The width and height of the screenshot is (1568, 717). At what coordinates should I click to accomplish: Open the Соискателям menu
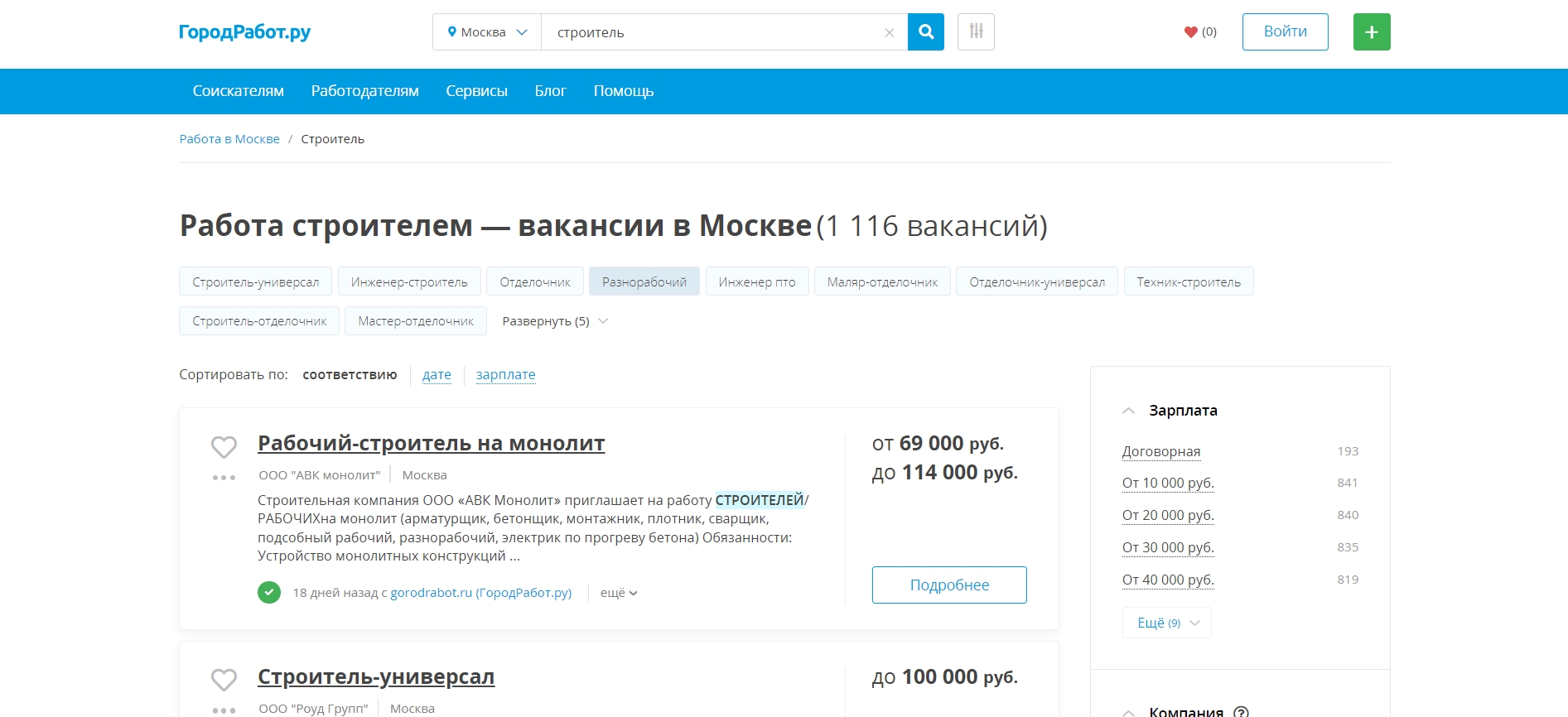(239, 91)
